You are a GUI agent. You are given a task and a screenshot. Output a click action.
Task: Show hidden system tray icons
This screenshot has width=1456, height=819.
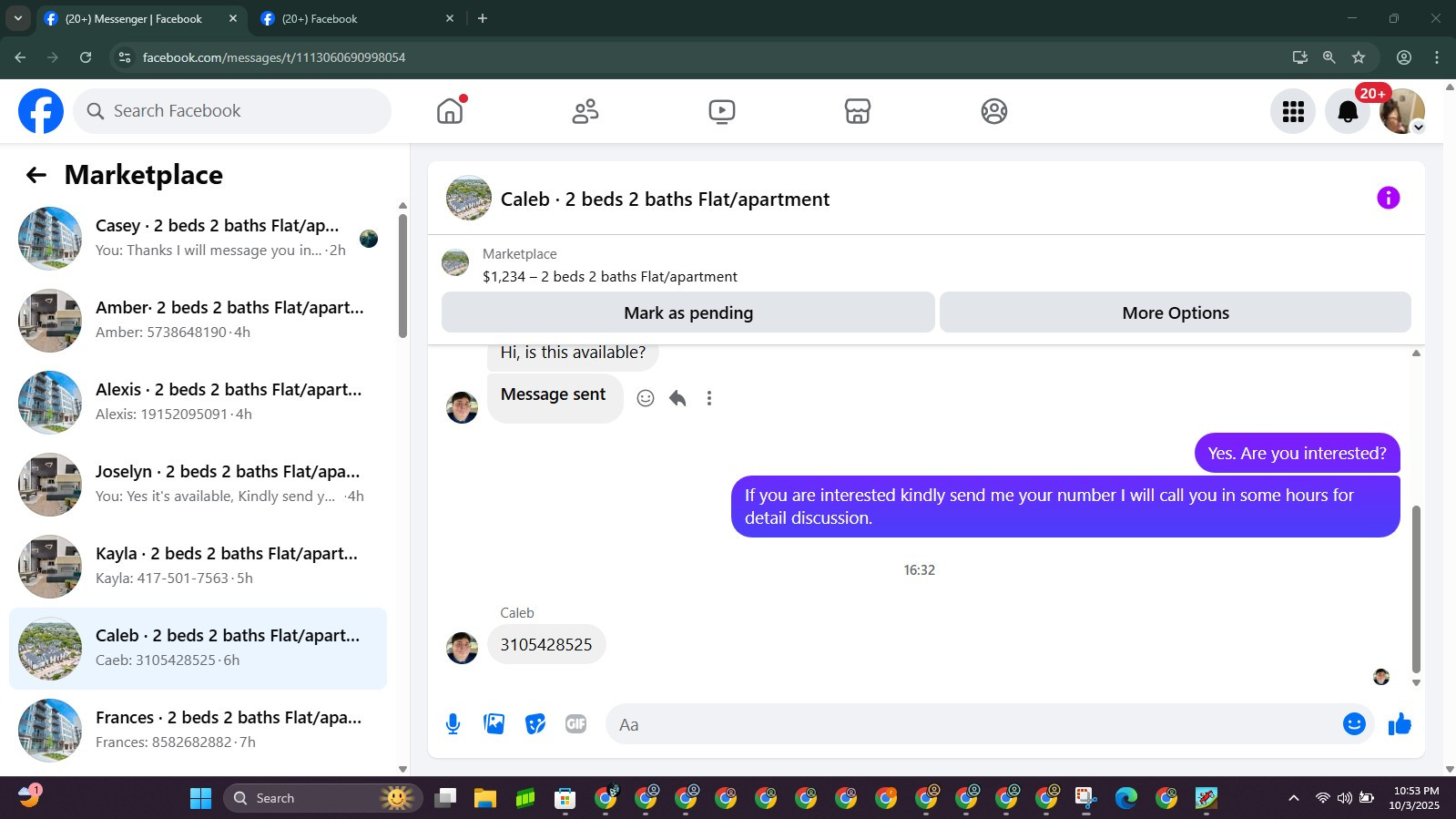click(1293, 798)
